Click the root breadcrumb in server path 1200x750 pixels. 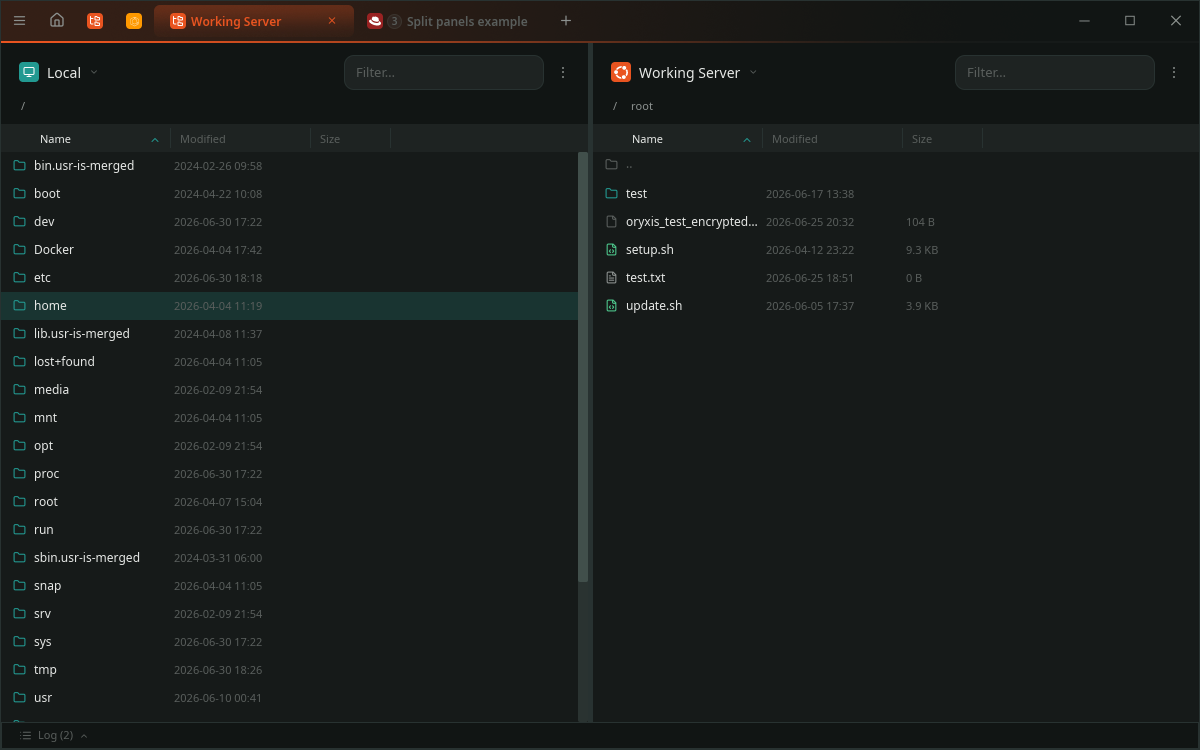point(642,106)
